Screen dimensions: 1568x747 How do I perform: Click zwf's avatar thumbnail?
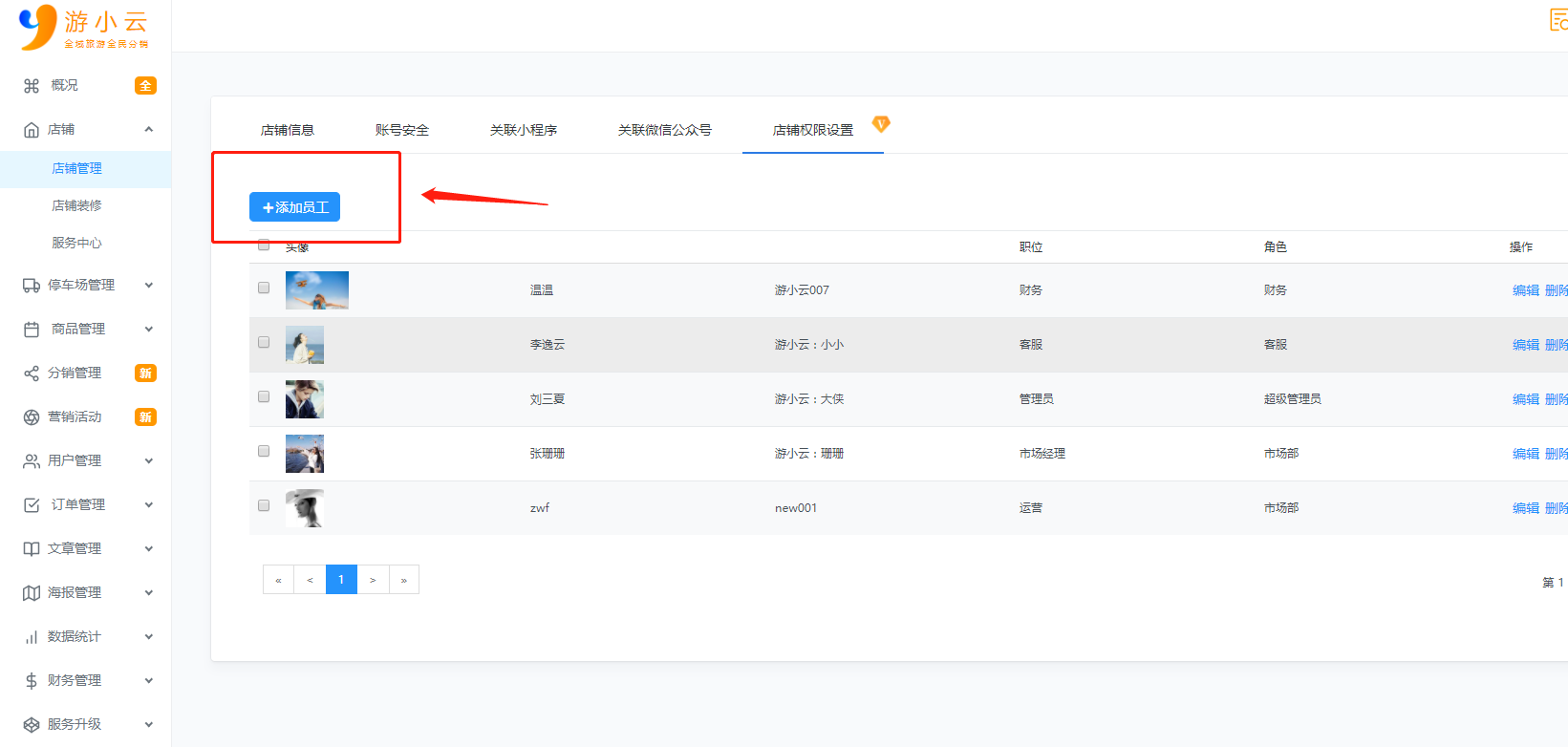tap(305, 508)
